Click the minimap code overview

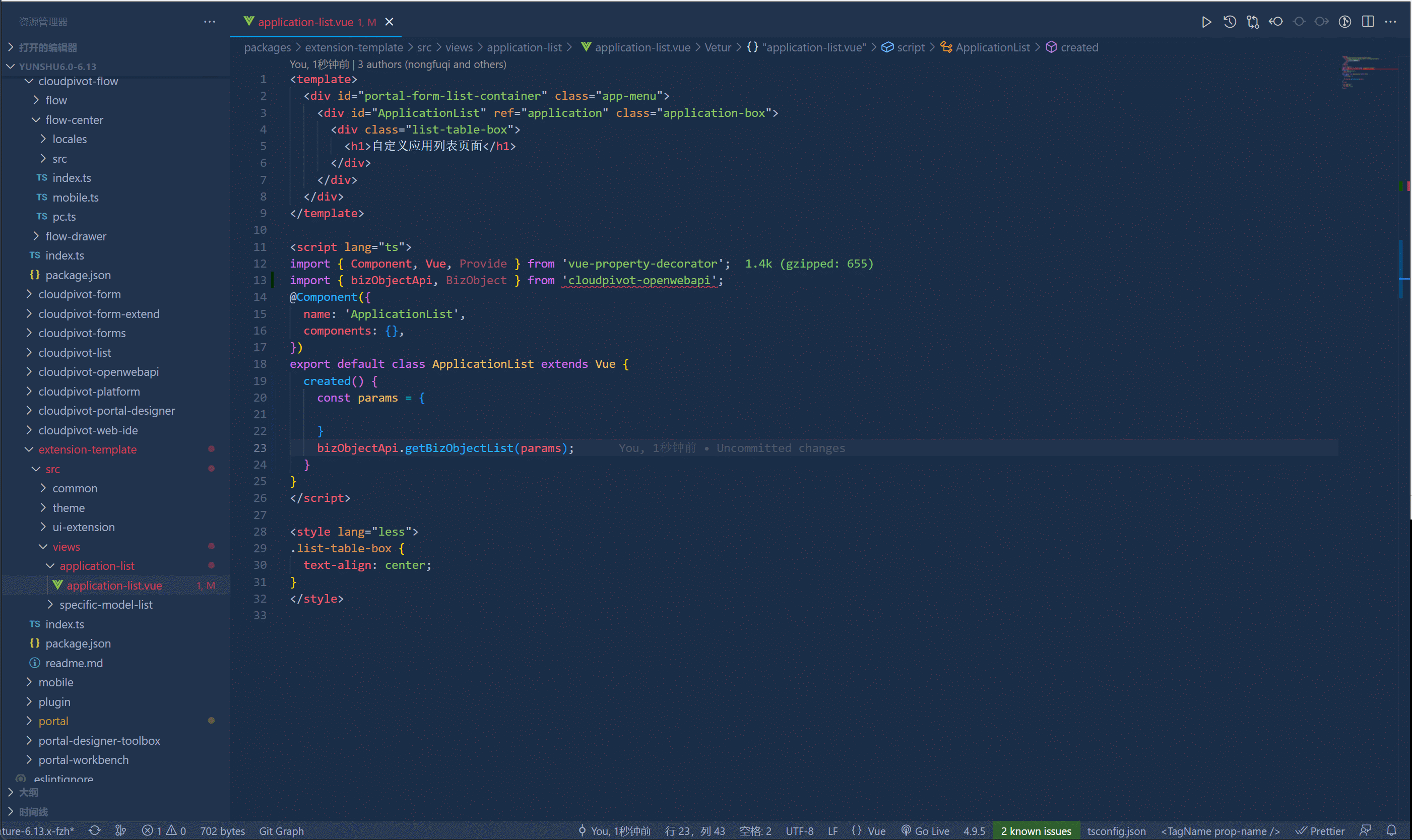click(1369, 73)
